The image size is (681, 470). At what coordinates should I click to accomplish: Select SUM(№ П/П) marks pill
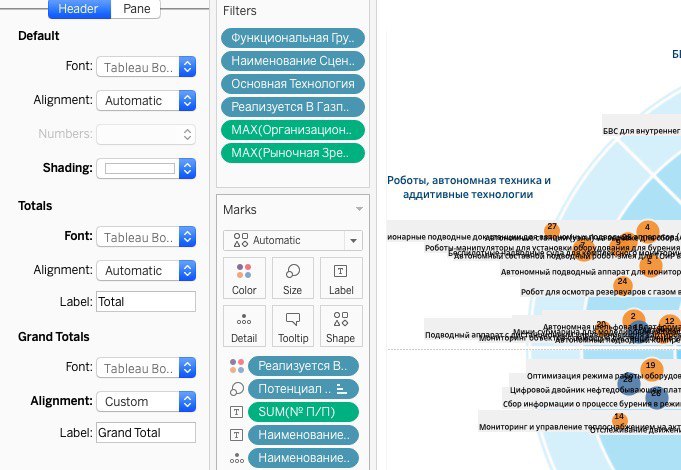pos(303,412)
